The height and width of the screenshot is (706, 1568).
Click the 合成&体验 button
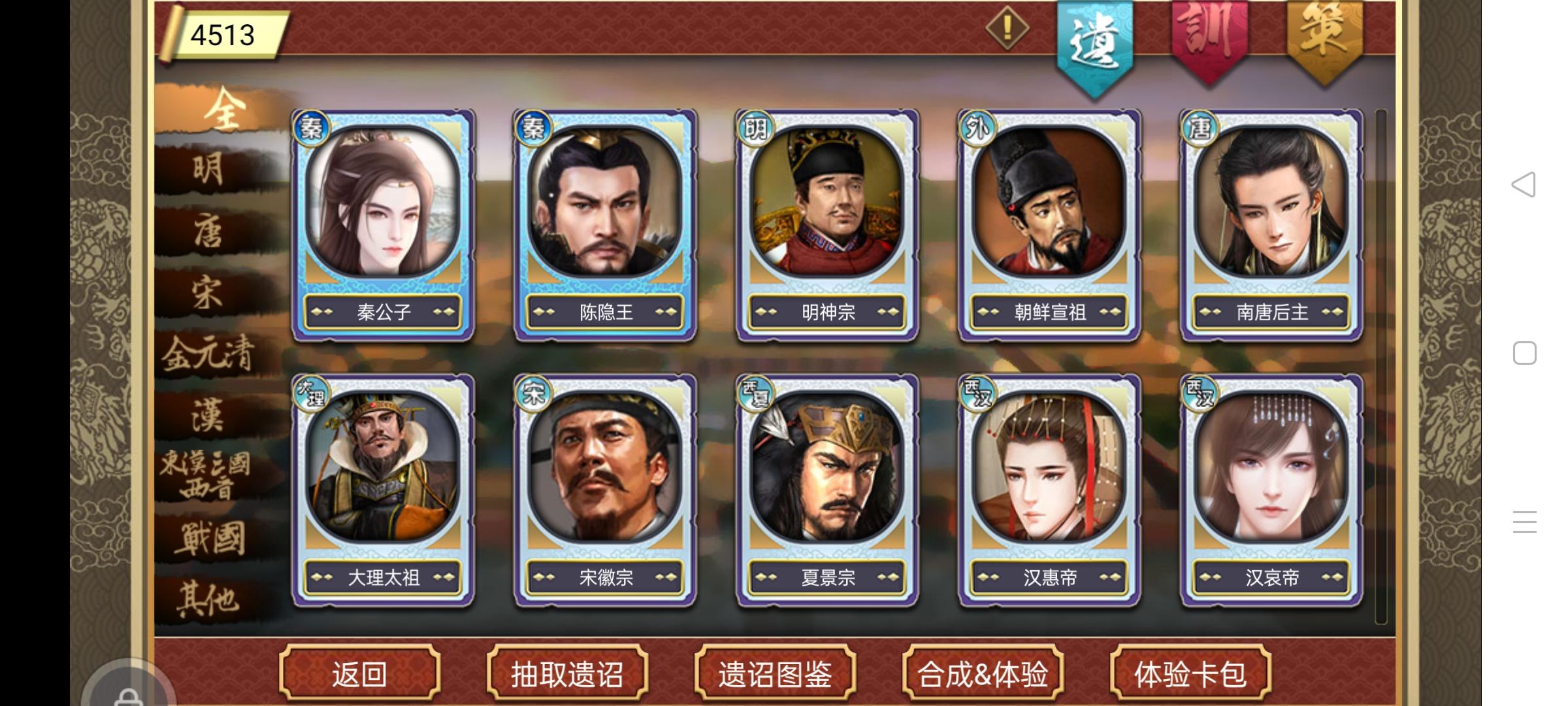(x=983, y=673)
